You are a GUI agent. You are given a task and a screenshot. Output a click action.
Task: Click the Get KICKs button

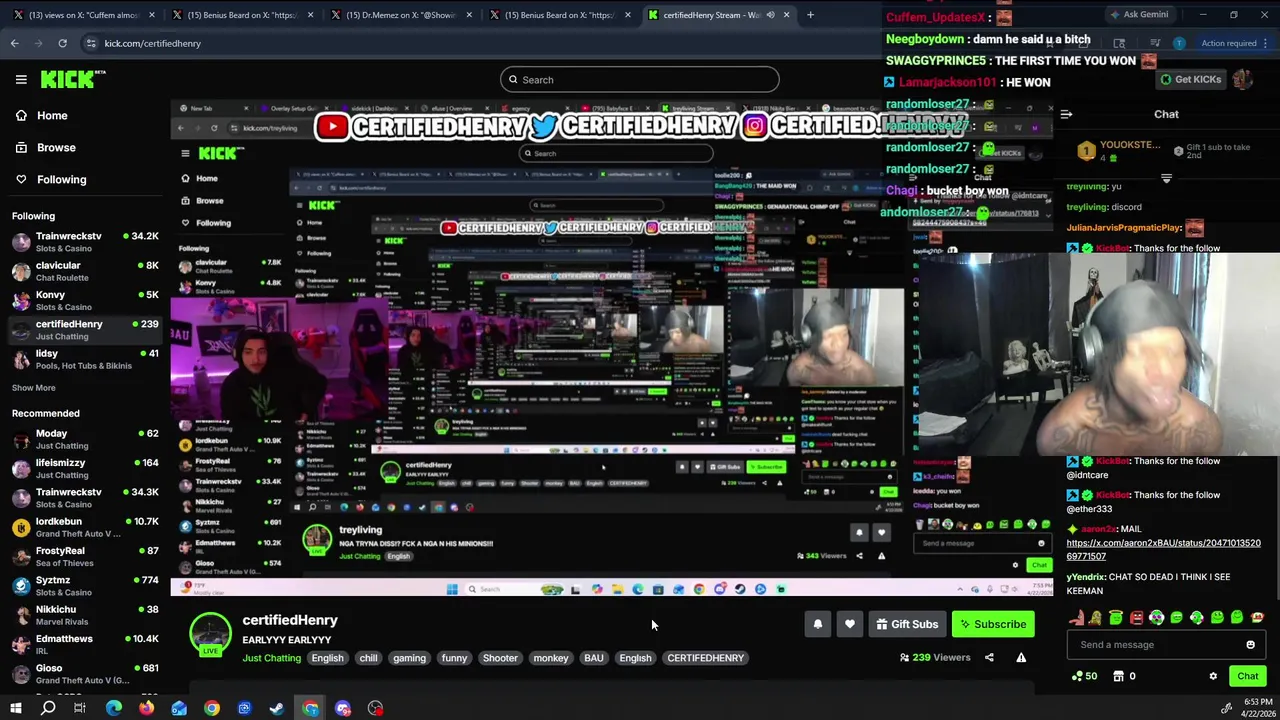(x=1189, y=79)
